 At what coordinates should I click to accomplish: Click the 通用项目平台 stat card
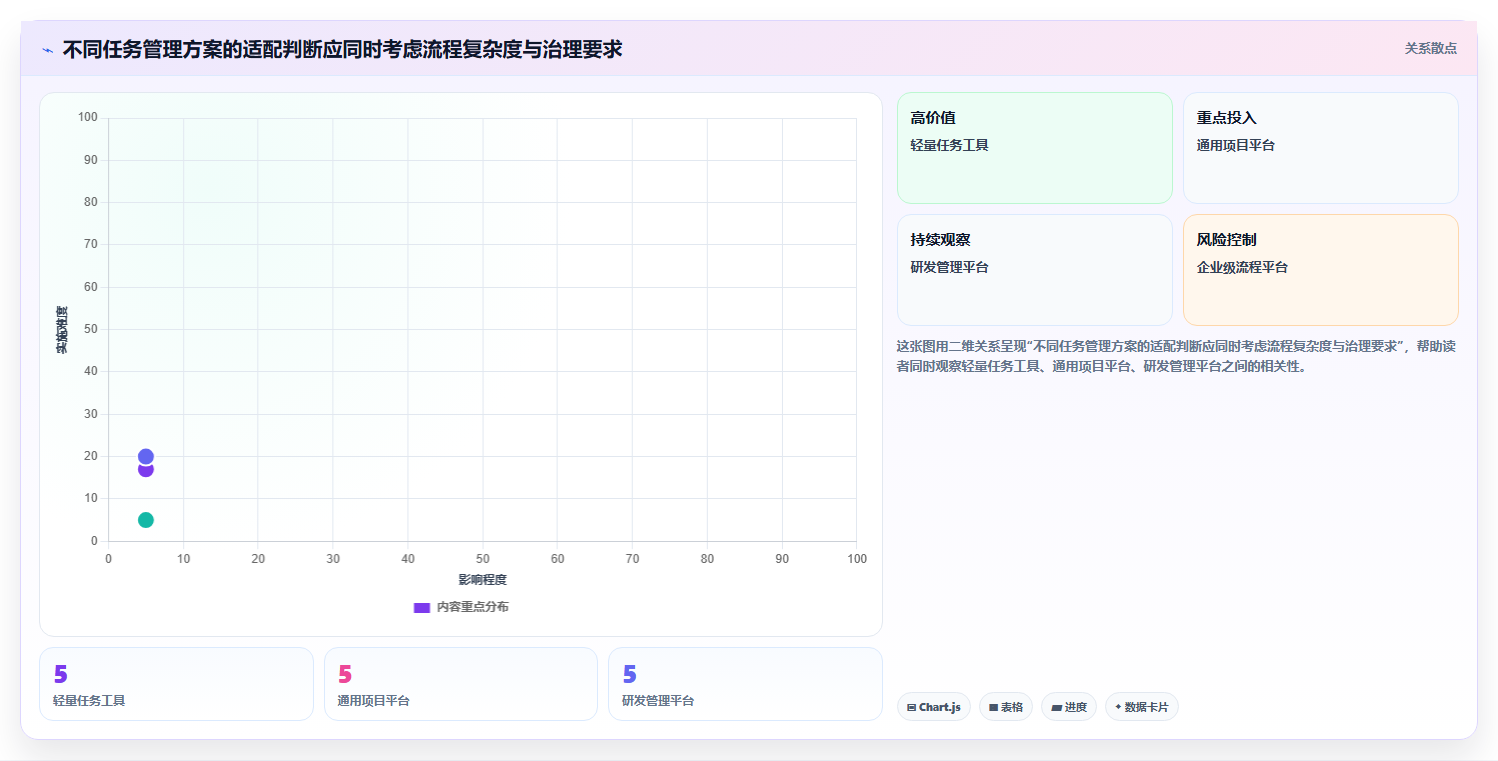pyautogui.click(x=461, y=684)
